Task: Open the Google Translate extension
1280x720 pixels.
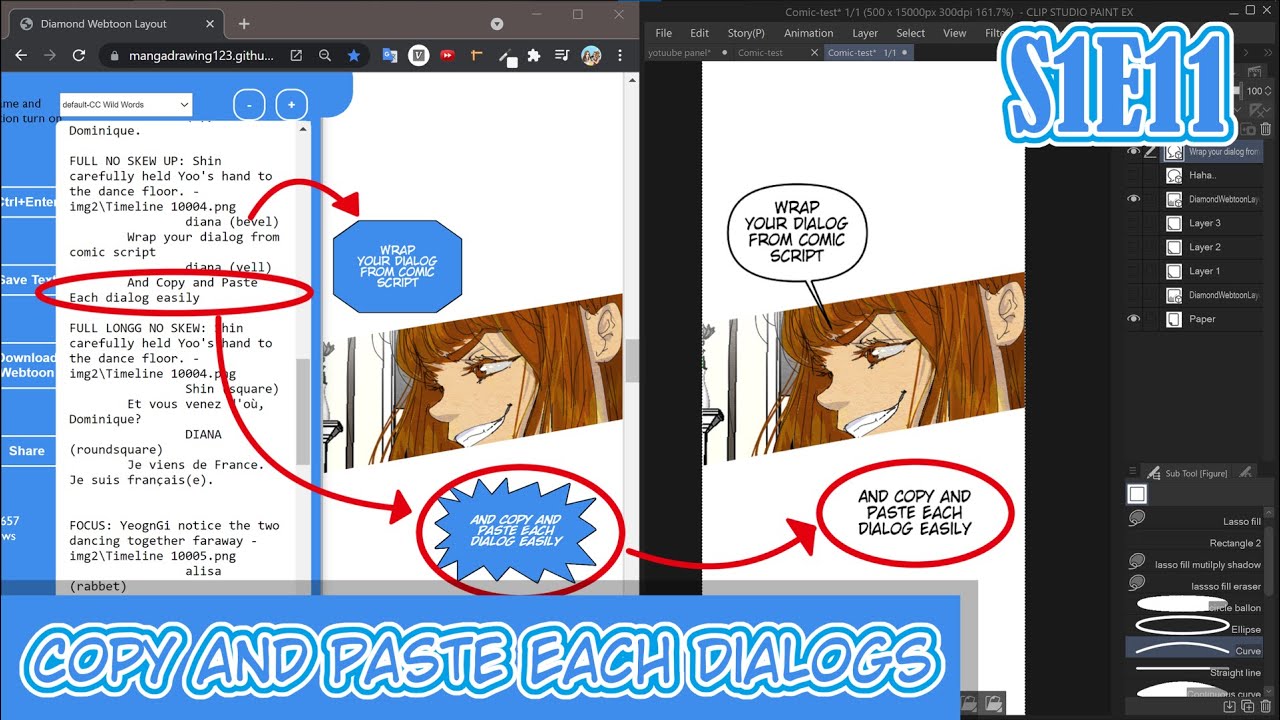Action: coord(390,56)
